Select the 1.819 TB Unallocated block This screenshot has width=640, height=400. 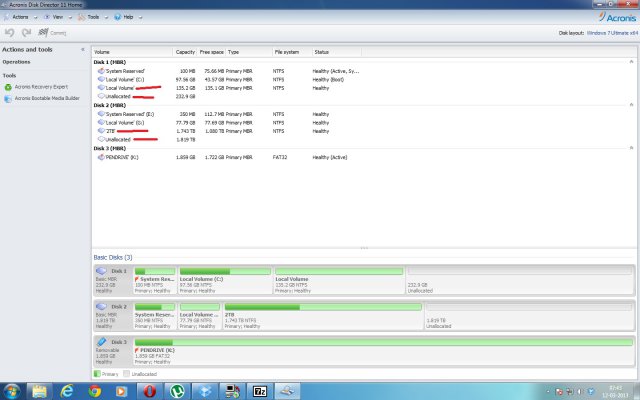529,316
